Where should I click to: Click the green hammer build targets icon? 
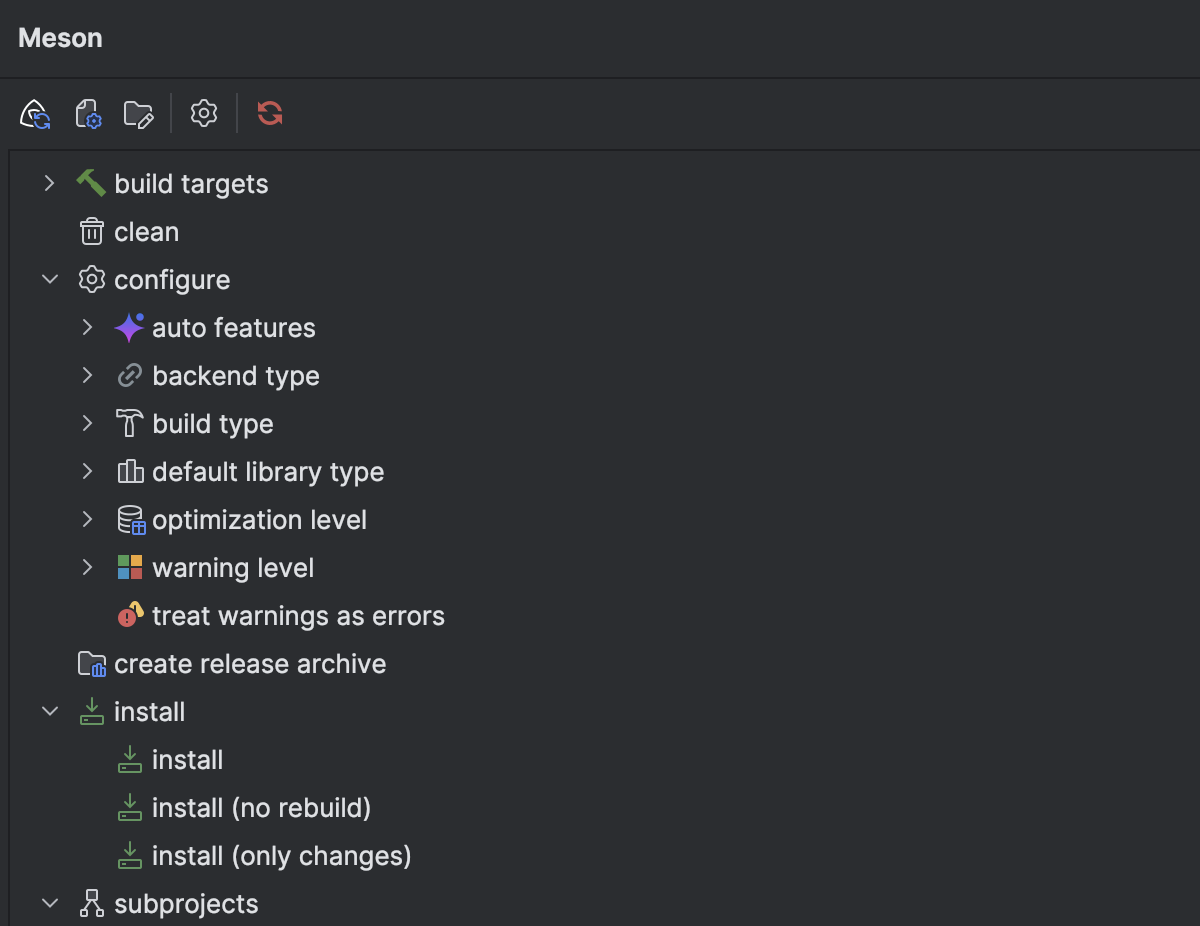[91, 183]
